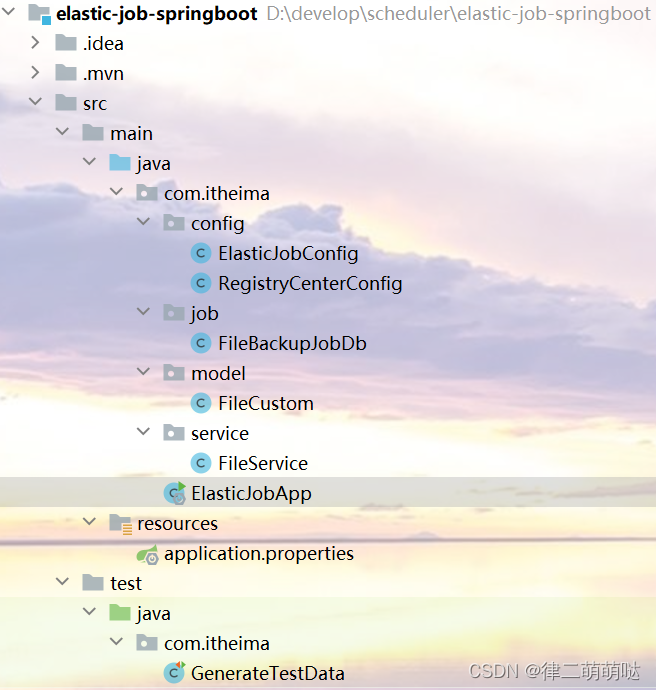Click the resources root folder icon

(121, 524)
